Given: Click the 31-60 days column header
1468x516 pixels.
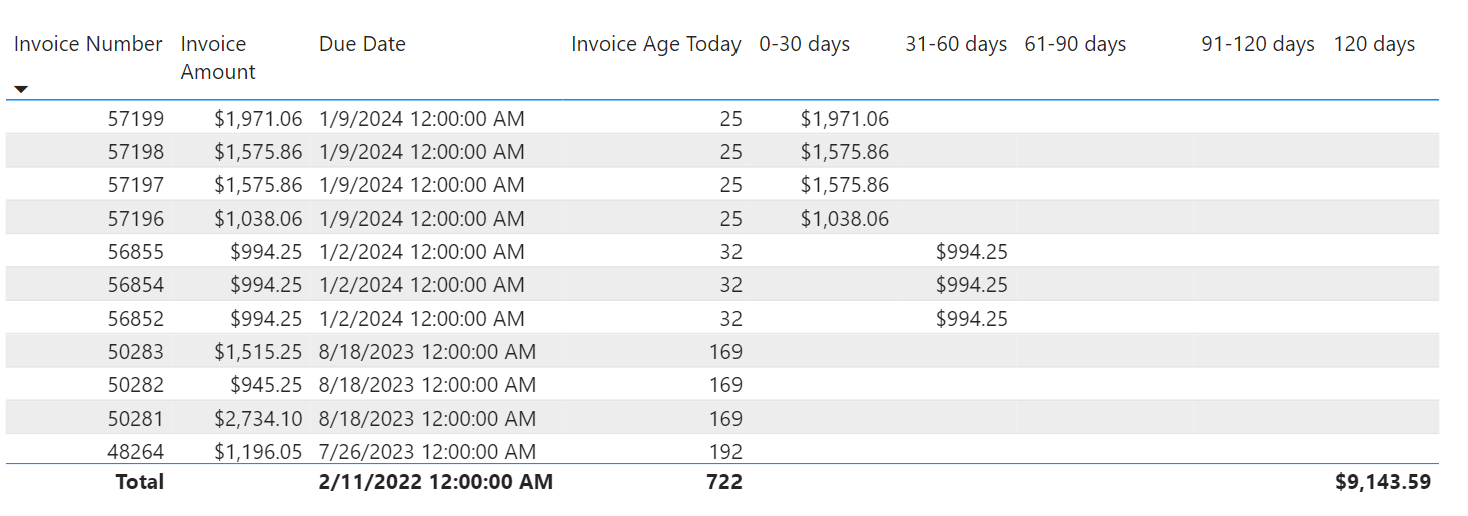Looking at the screenshot, I should tap(955, 44).
